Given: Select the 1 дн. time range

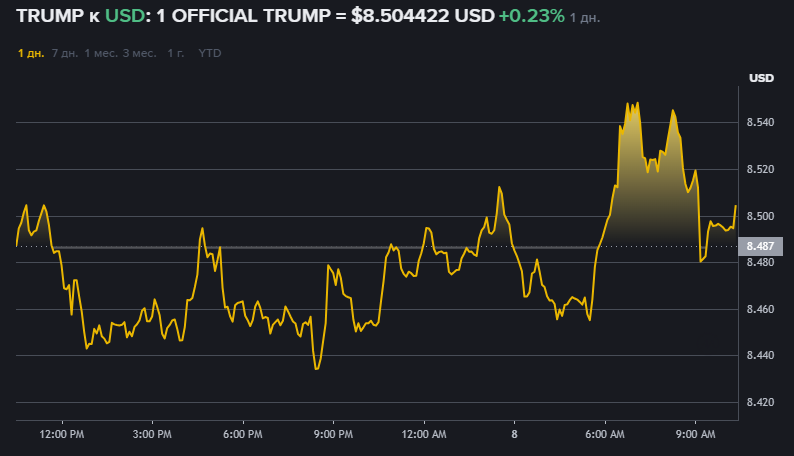Looking at the screenshot, I should pyautogui.click(x=31, y=53).
